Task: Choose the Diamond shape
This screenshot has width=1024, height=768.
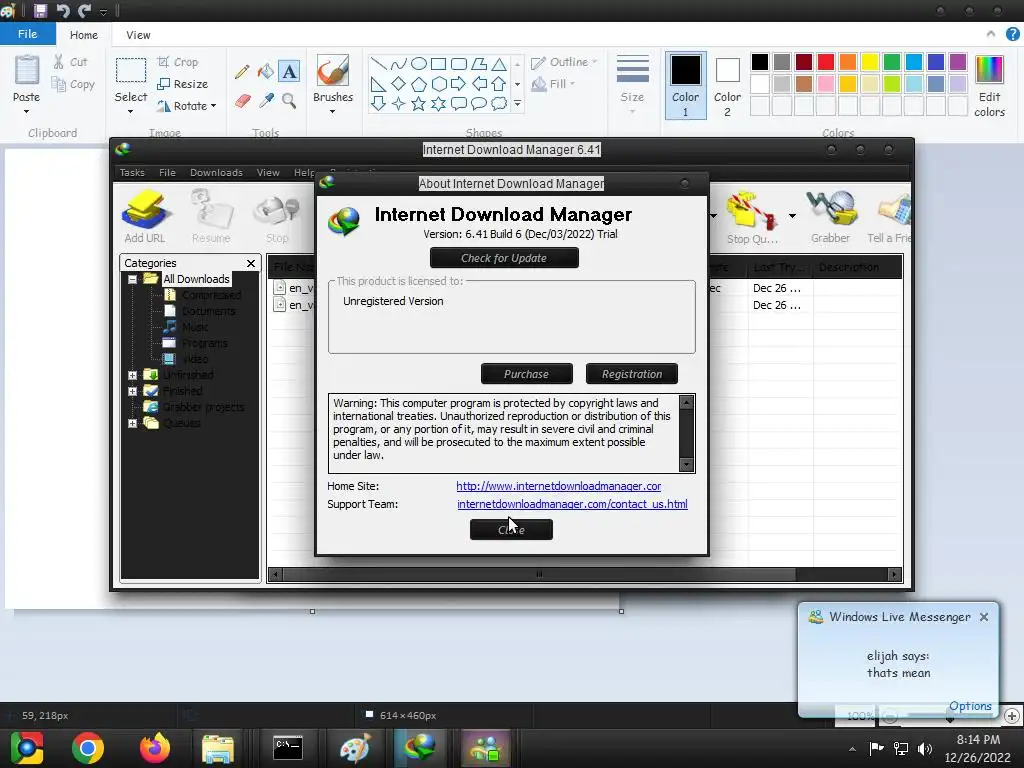Action: (398, 84)
